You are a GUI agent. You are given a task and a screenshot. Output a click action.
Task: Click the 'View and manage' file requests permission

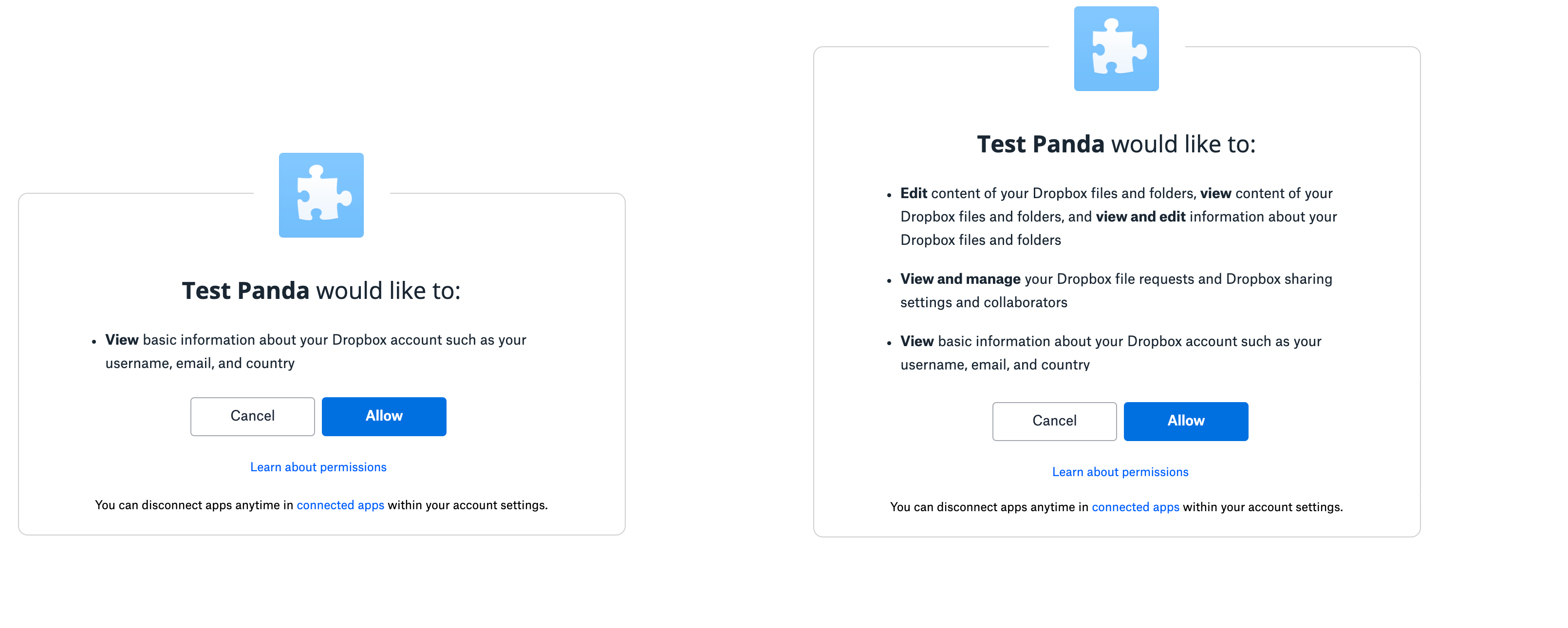tap(960, 279)
